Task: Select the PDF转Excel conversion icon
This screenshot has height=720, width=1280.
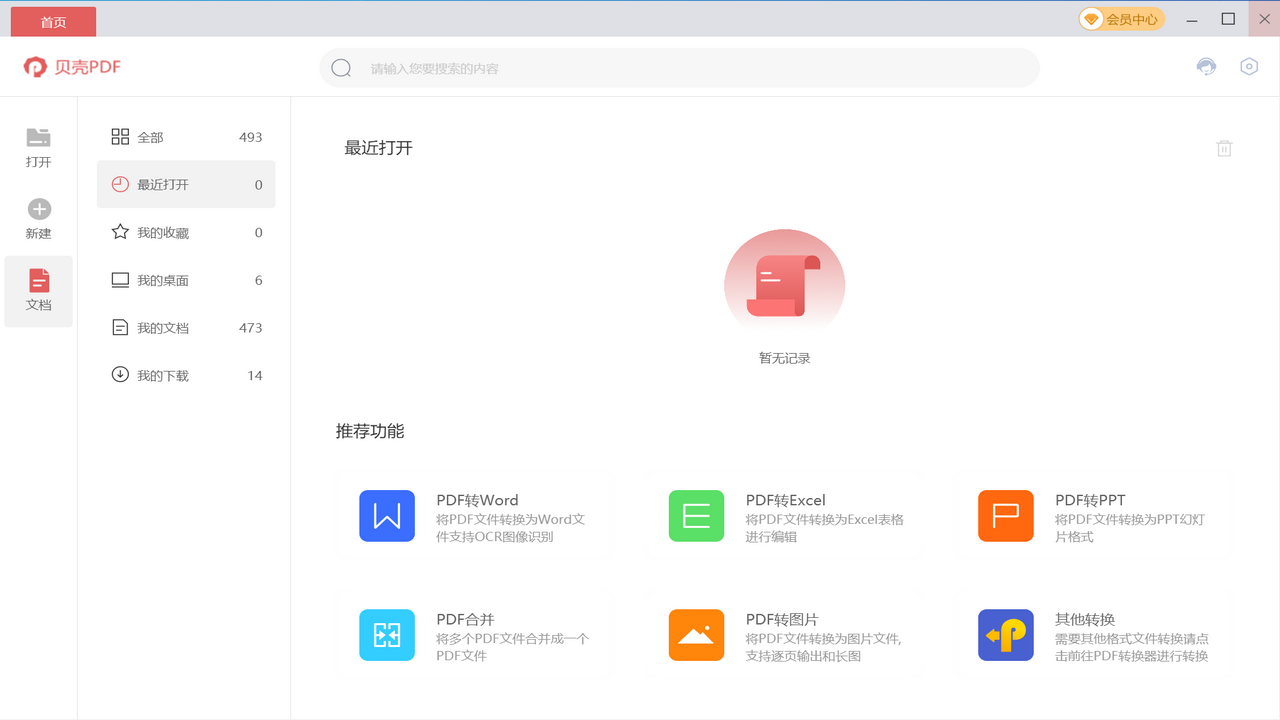Action: 696,515
